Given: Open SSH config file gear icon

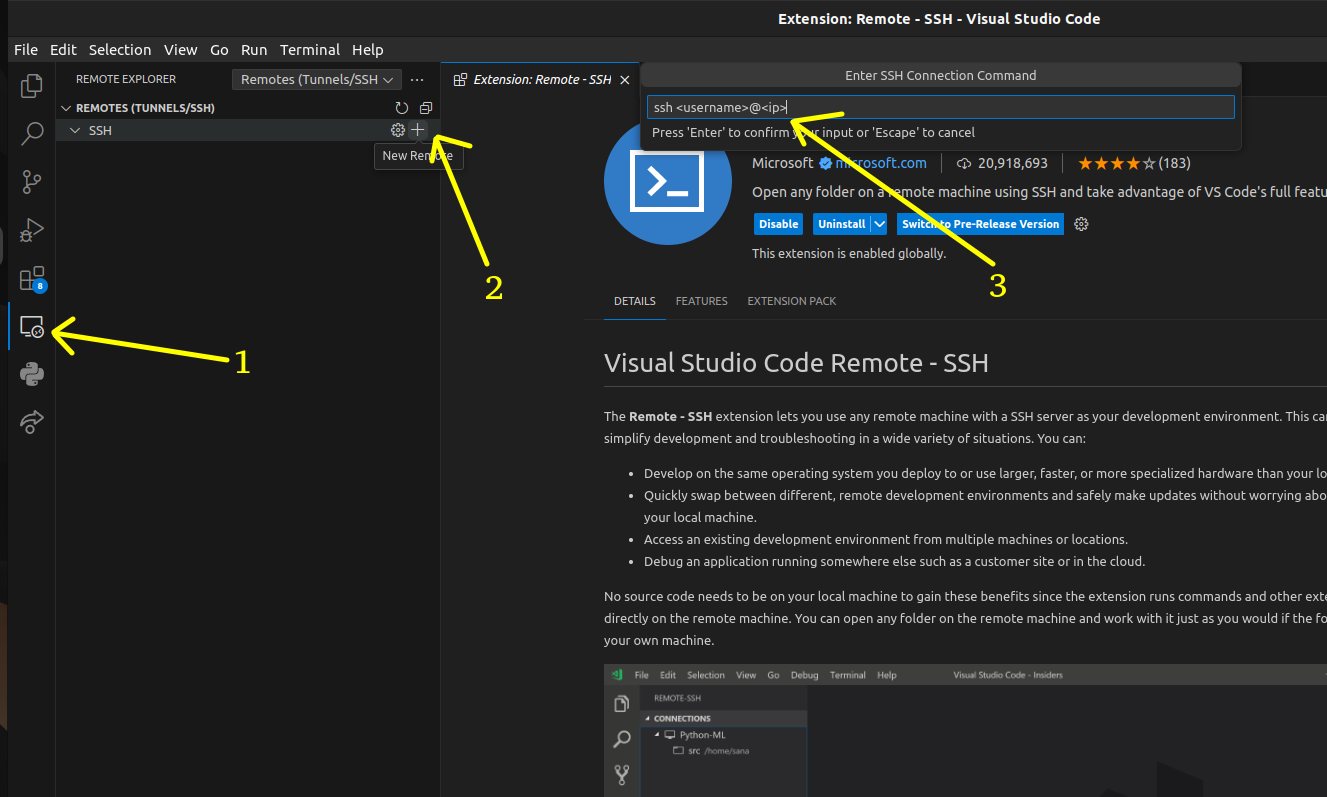Looking at the screenshot, I should pos(398,130).
